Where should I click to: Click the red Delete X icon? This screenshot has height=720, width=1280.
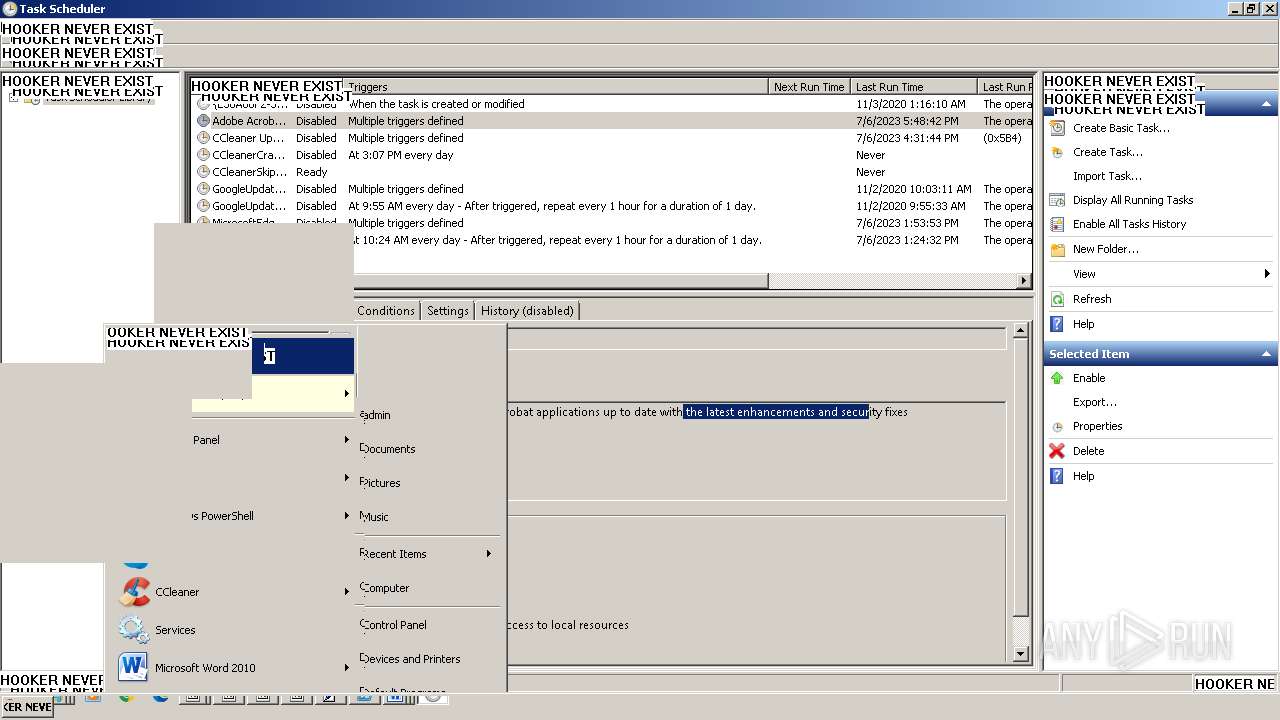[1057, 451]
